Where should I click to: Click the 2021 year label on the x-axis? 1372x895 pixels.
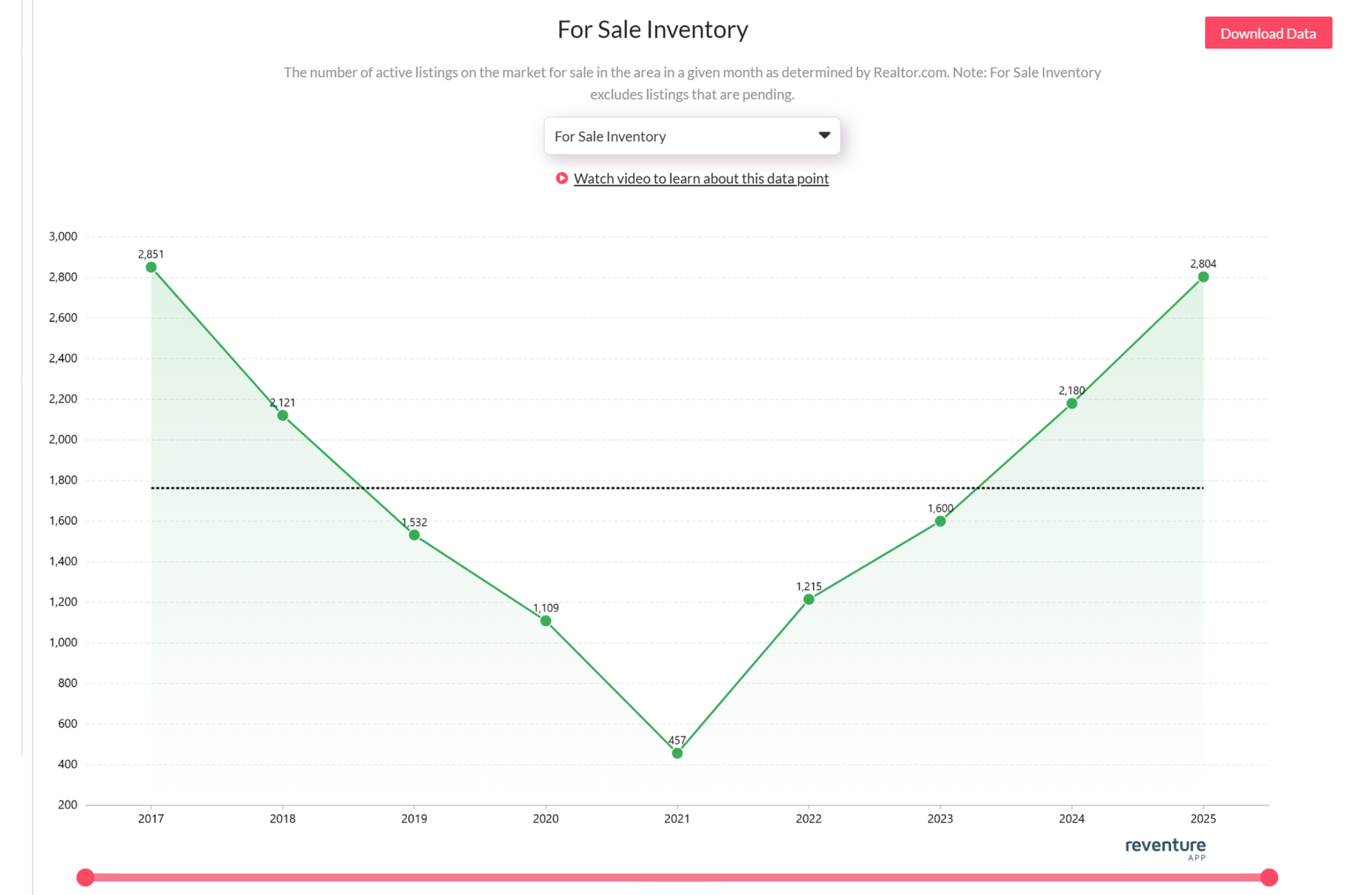676,818
